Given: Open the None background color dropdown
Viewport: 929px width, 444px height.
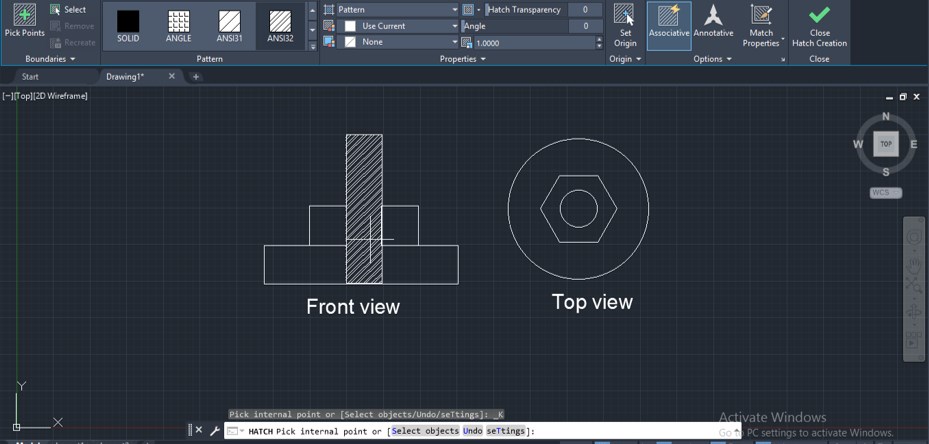Looking at the screenshot, I should point(398,42).
